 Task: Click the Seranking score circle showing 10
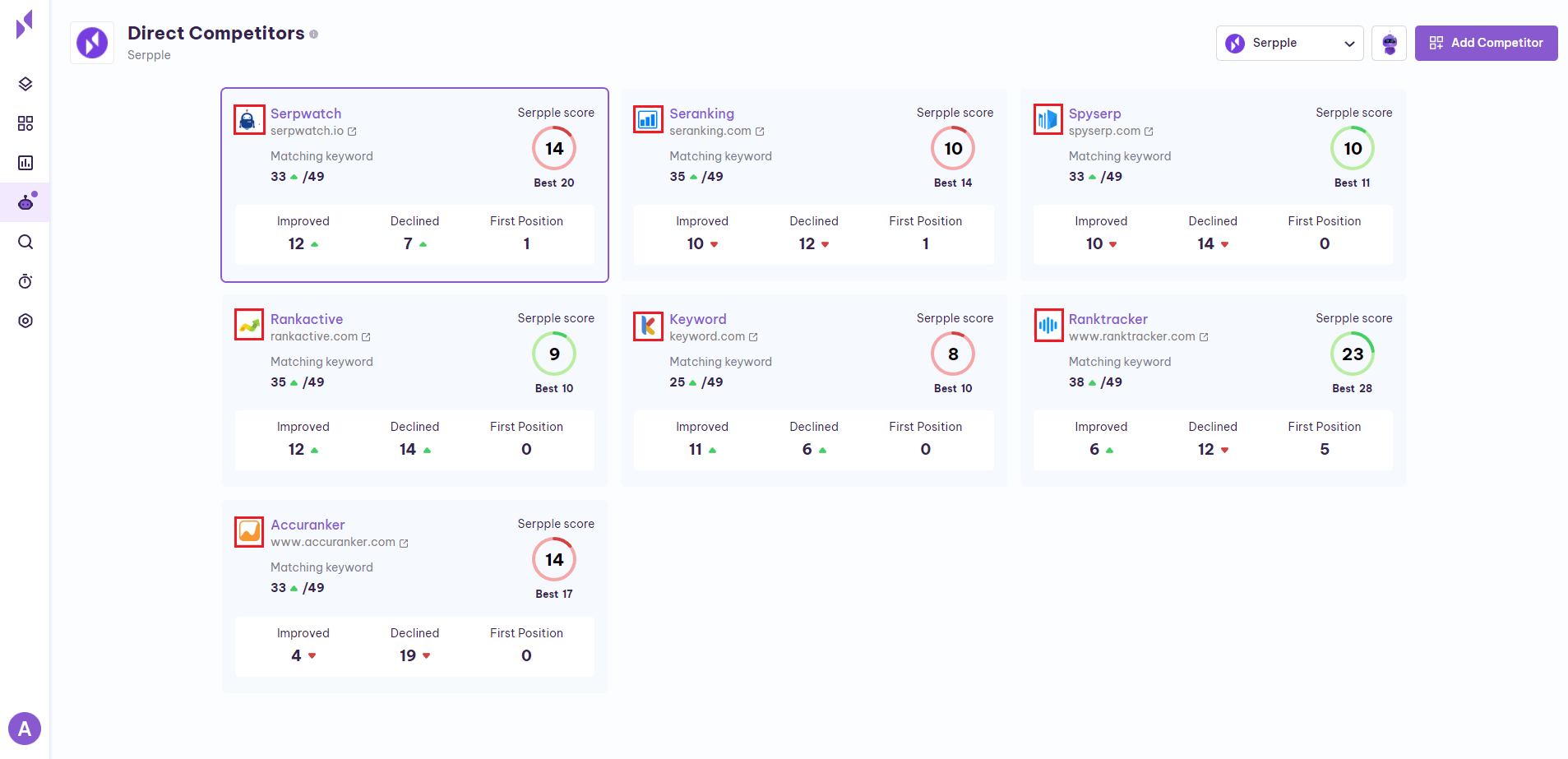coord(953,148)
